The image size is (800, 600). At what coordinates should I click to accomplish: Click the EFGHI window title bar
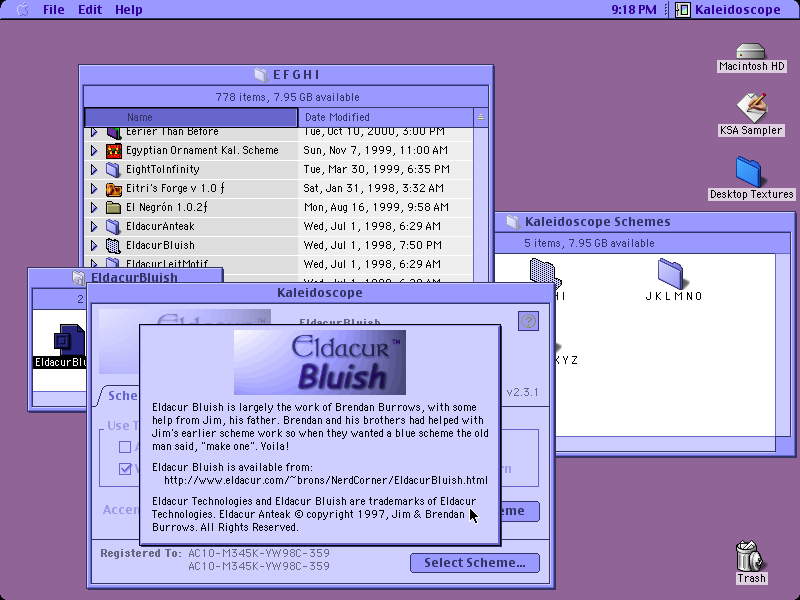click(x=286, y=75)
